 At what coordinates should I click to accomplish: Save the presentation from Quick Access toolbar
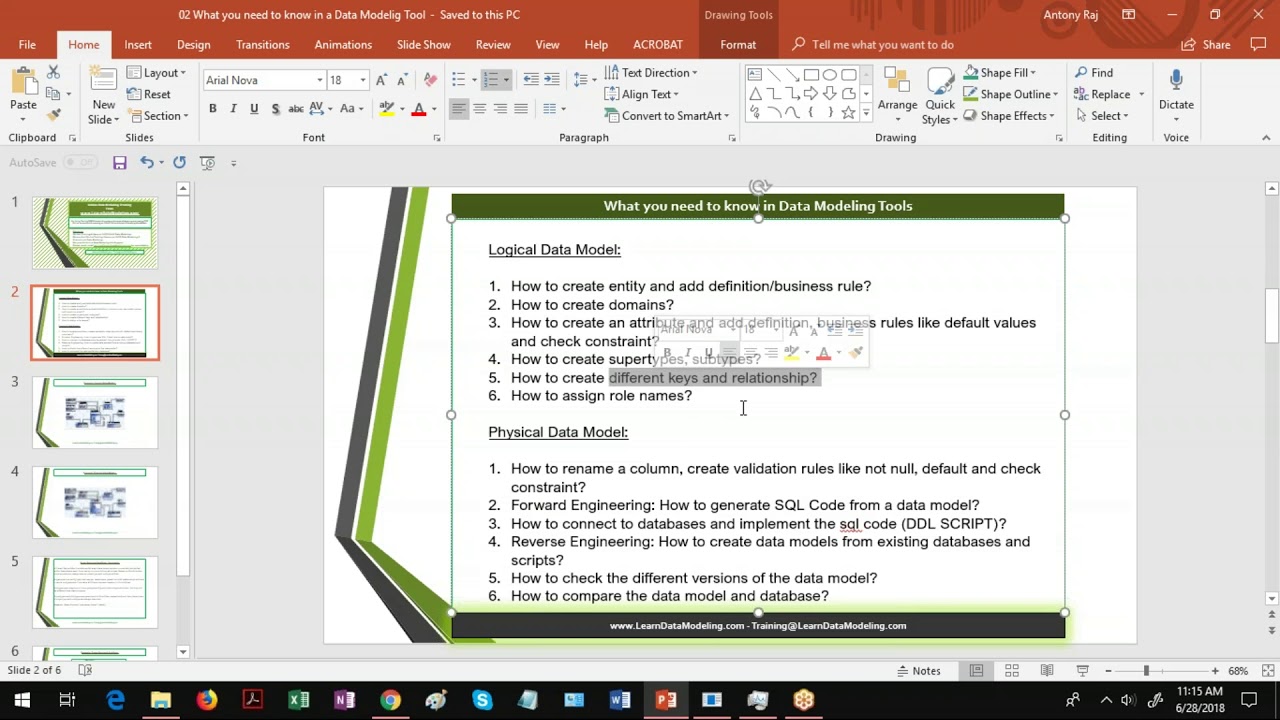(x=120, y=162)
